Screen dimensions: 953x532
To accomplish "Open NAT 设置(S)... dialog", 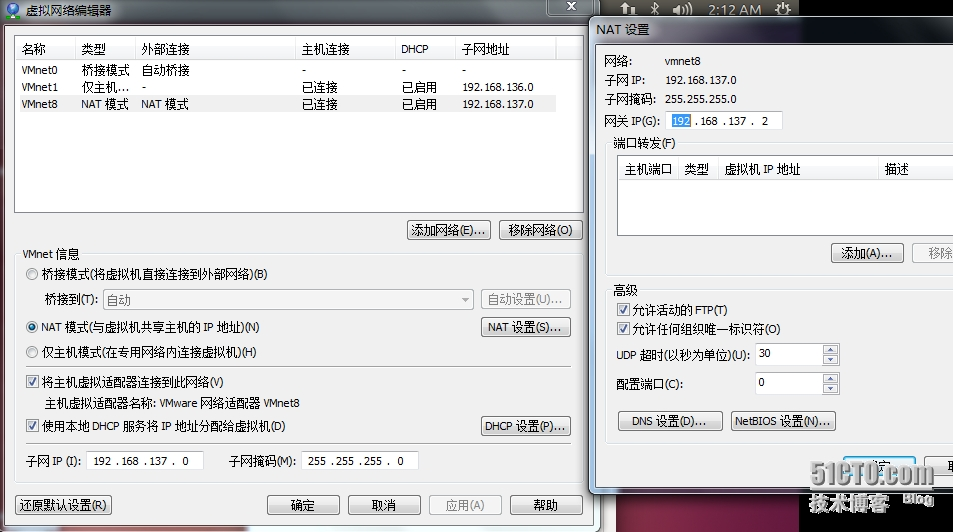I will click(x=526, y=327).
